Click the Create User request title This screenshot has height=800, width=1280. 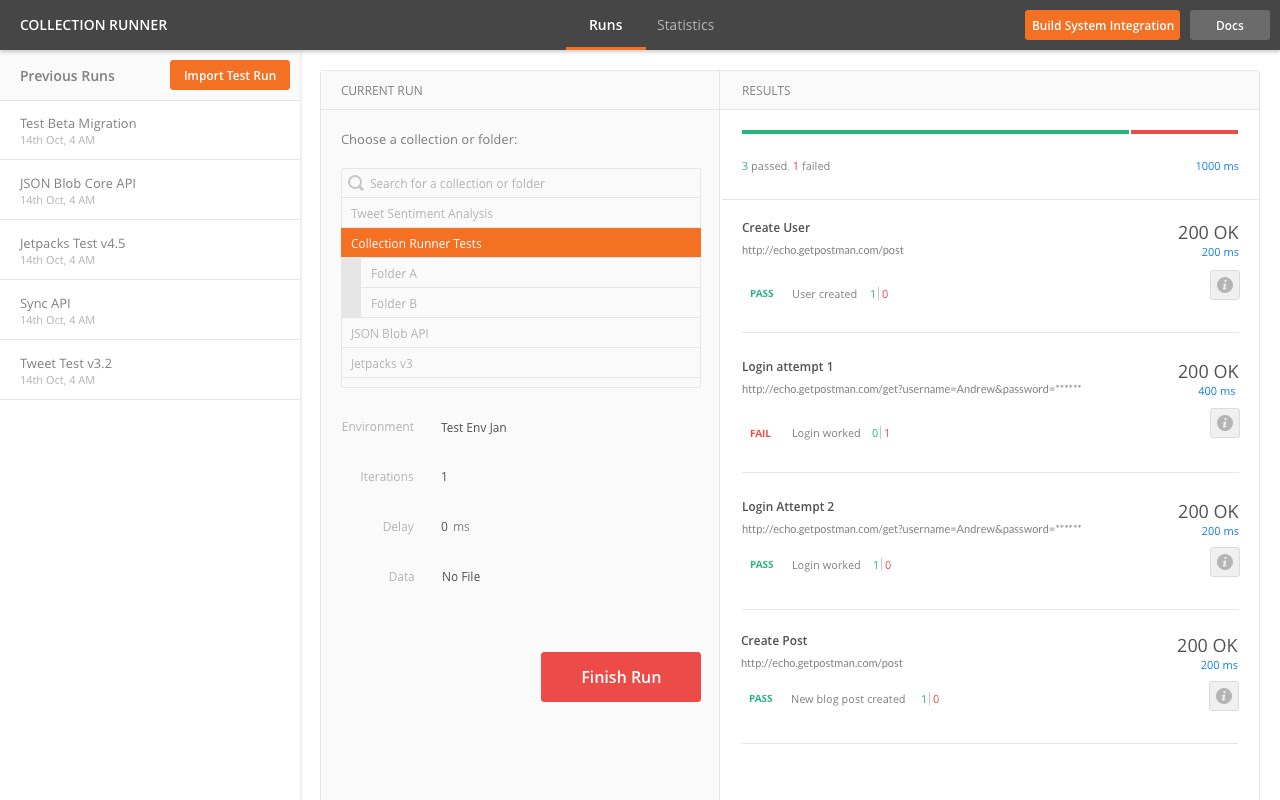pyautogui.click(x=776, y=228)
